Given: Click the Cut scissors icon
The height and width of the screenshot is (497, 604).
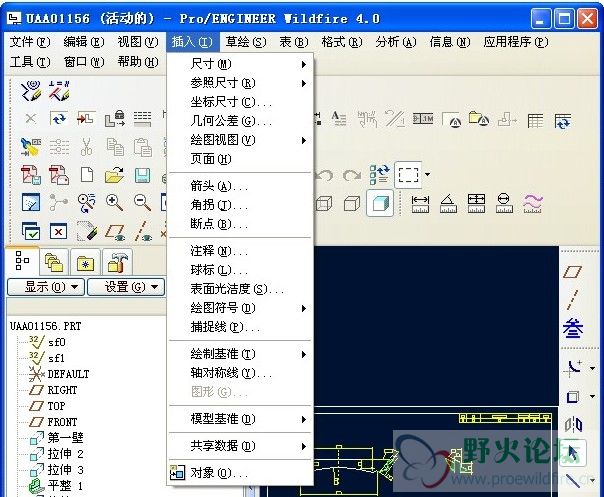Looking at the screenshot, I should (x=87, y=147).
